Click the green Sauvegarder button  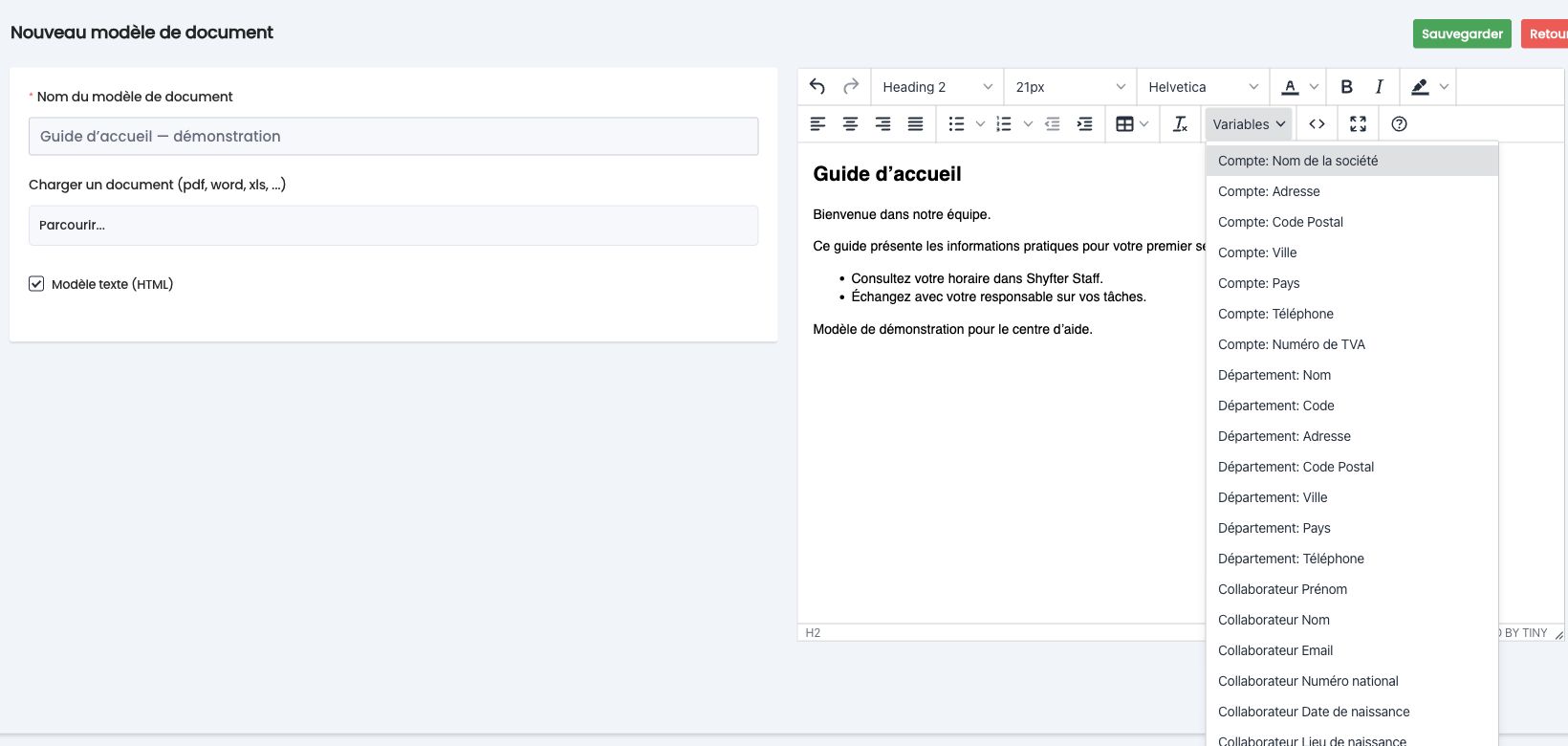click(1462, 33)
